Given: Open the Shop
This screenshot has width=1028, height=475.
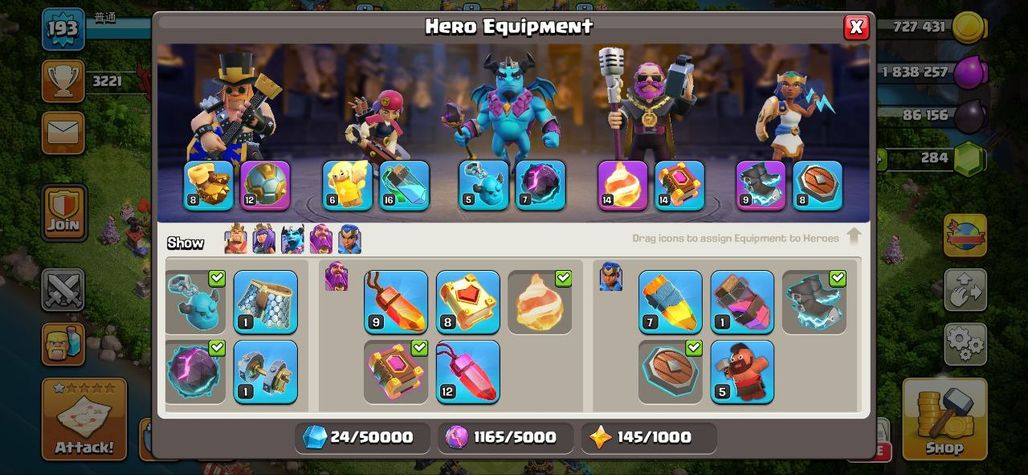Looking at the screenshot, I should click(945, 419).
